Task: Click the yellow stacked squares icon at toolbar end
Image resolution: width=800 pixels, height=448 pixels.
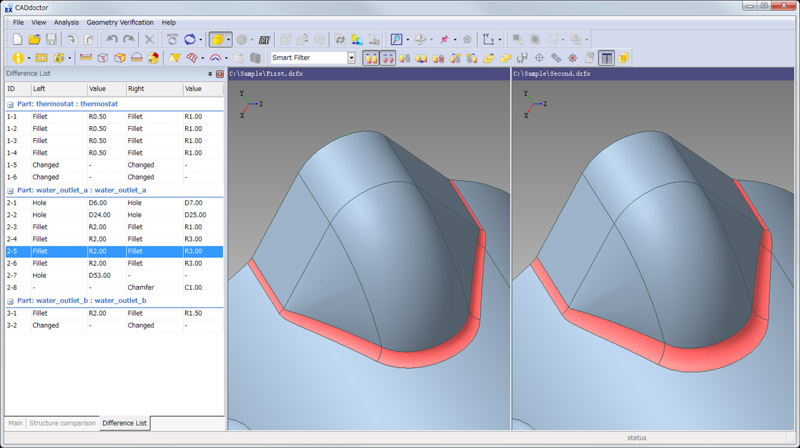Action: click(623, 58)
